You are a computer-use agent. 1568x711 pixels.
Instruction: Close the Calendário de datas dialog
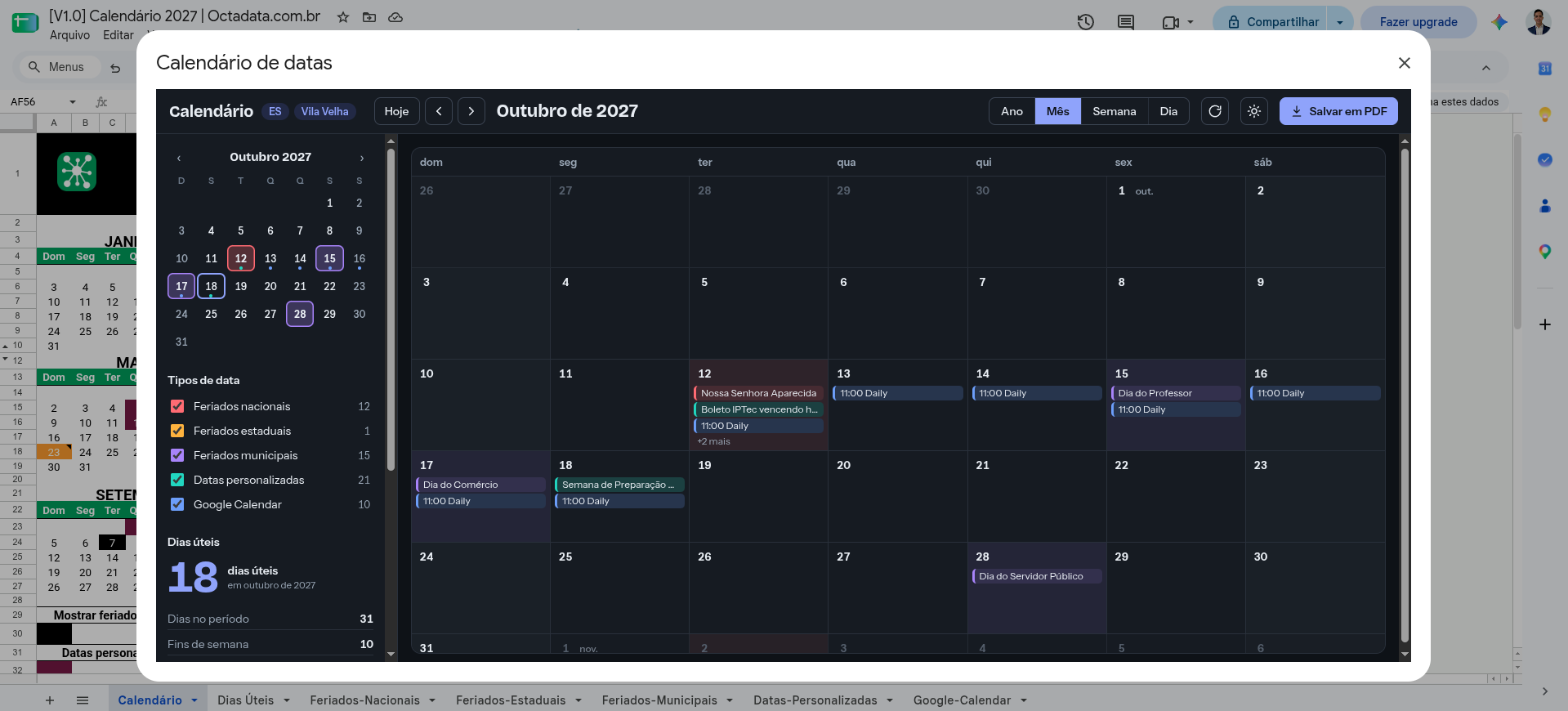coord(1405,63)
